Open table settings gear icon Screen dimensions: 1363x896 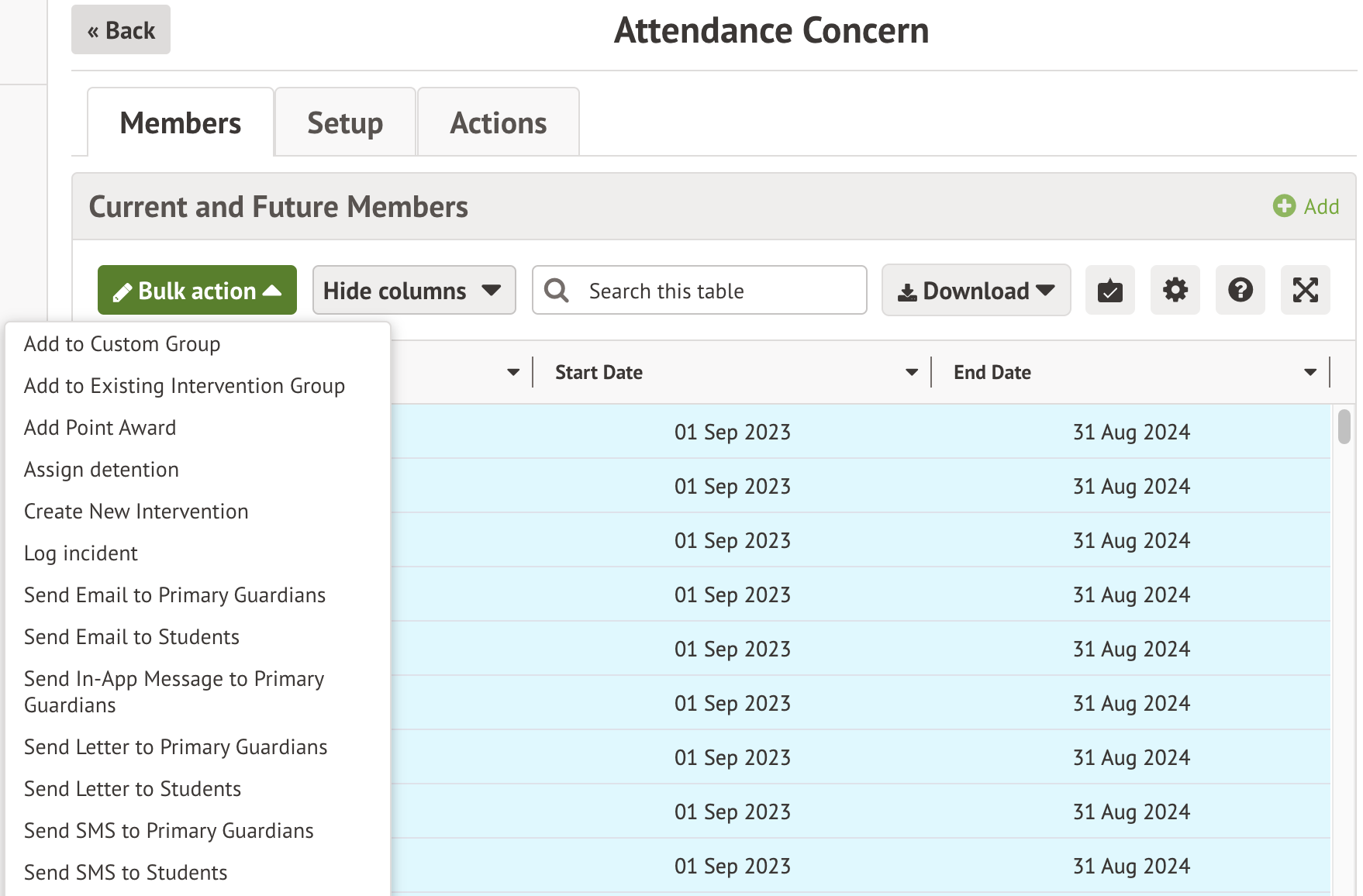[x=1175, y=291]
